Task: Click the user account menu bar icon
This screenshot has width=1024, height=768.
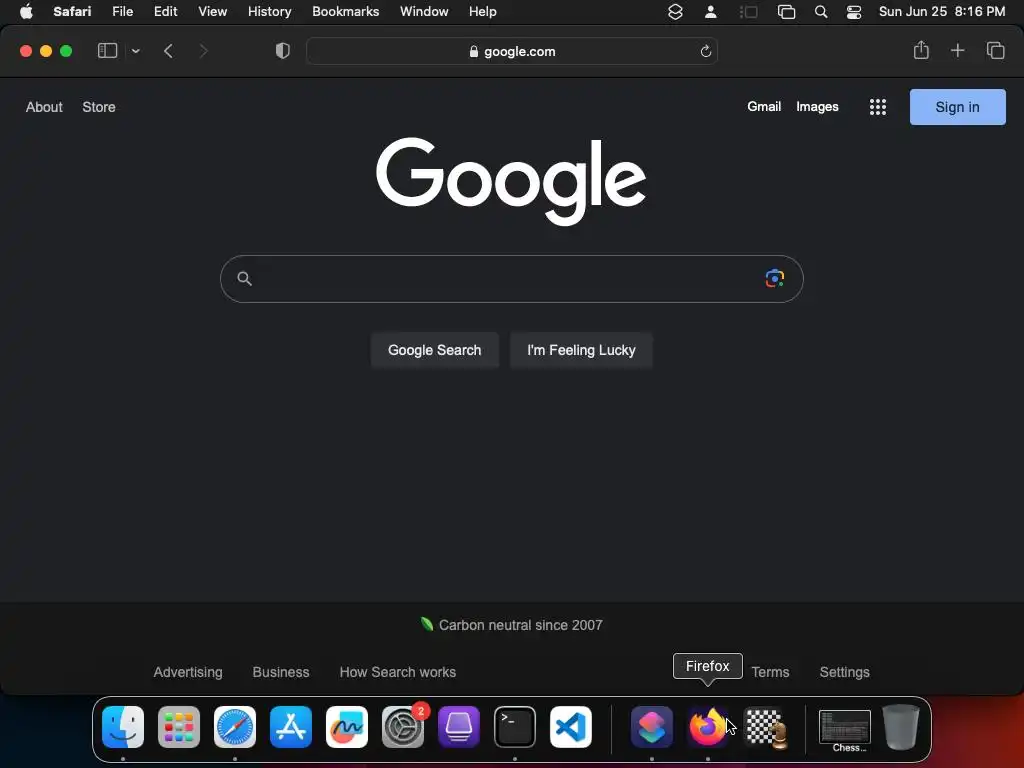Action: tap(711, 12)
